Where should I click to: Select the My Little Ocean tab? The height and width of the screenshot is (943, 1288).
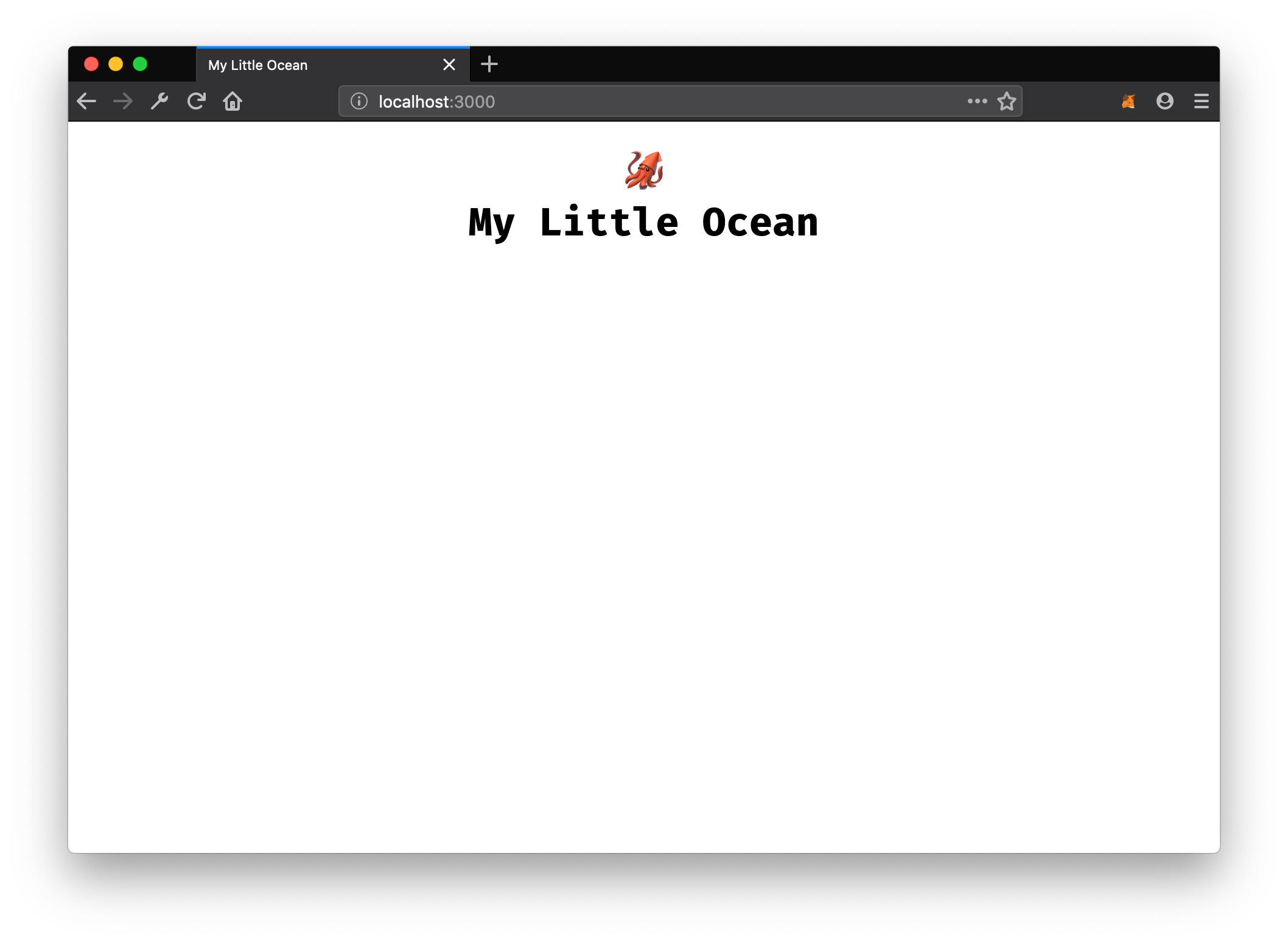point(333,64)
